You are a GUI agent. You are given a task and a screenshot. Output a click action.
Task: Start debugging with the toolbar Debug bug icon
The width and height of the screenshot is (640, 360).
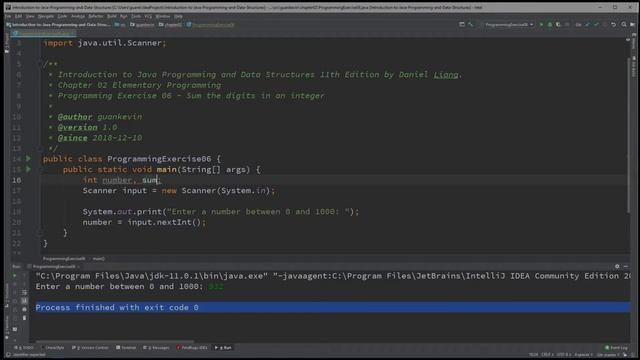550,24
